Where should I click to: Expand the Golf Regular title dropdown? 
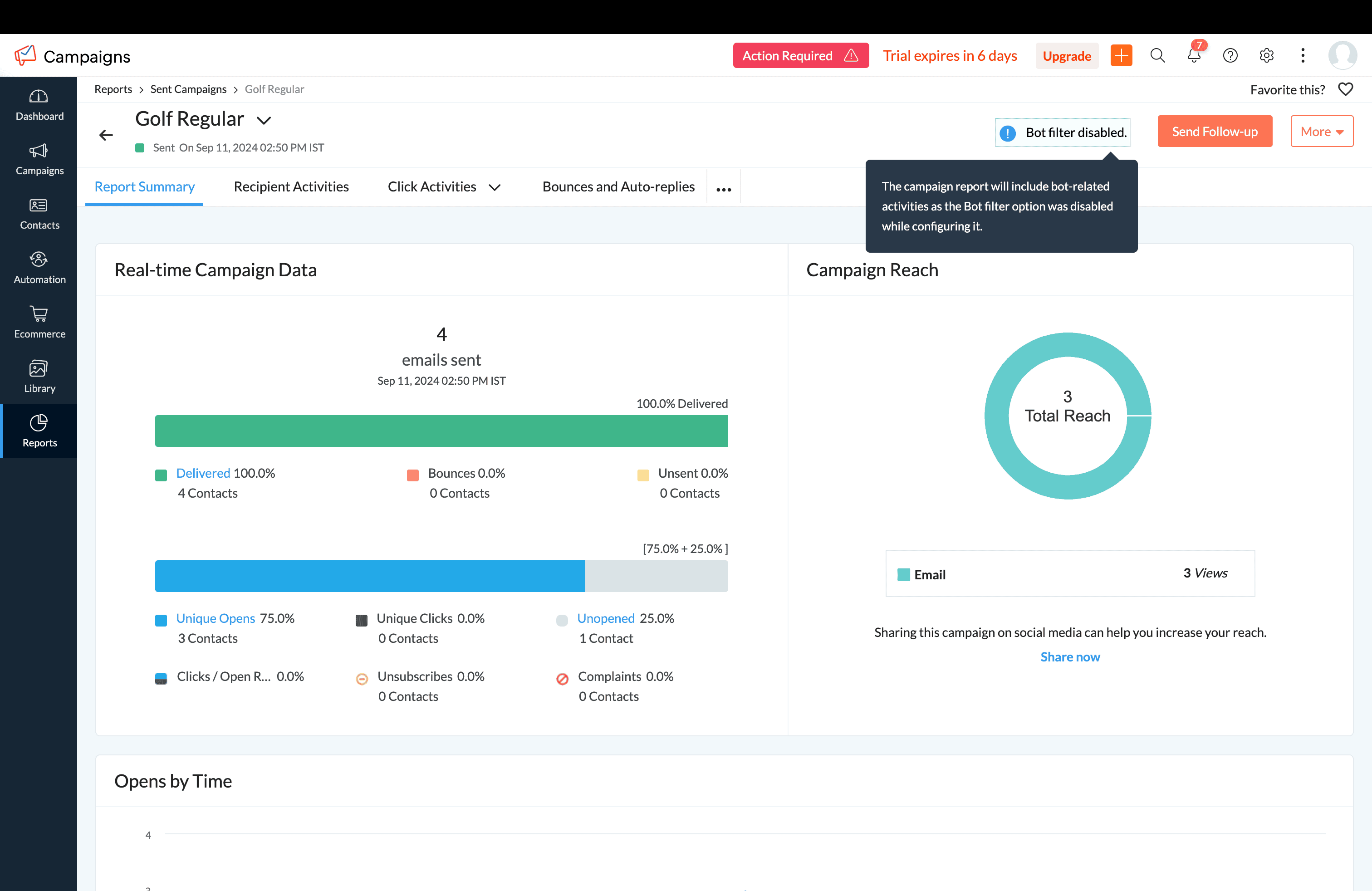point(264,121)
